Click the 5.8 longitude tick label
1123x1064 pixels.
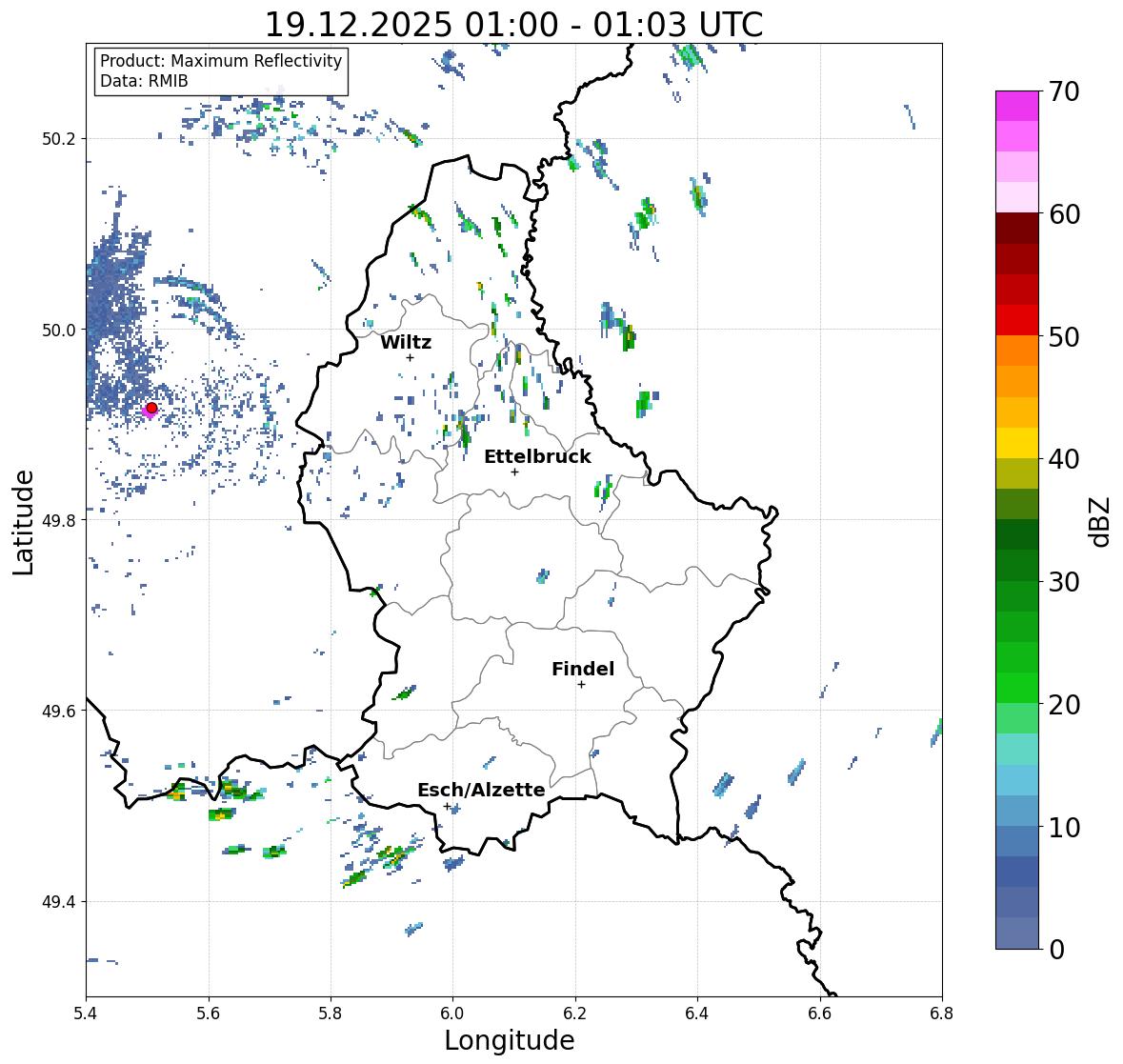pos(331,1014)
